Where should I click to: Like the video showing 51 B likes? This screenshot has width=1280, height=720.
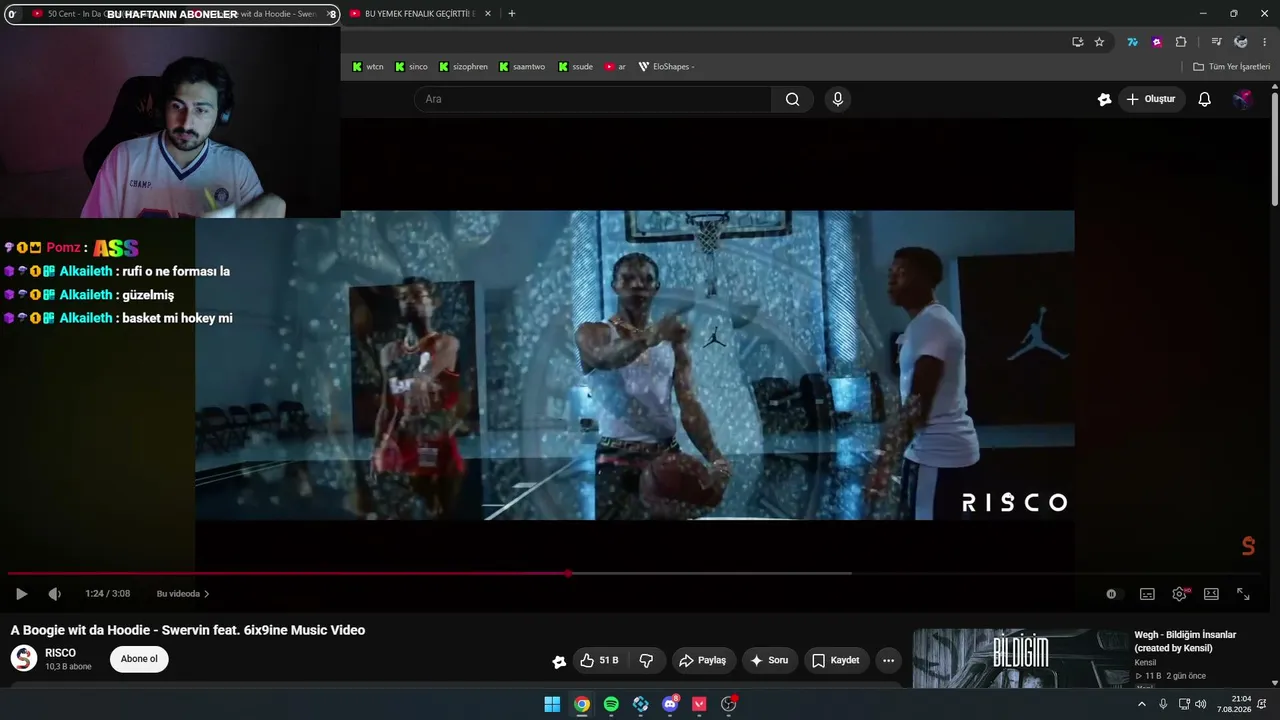(x=599, y=660)
